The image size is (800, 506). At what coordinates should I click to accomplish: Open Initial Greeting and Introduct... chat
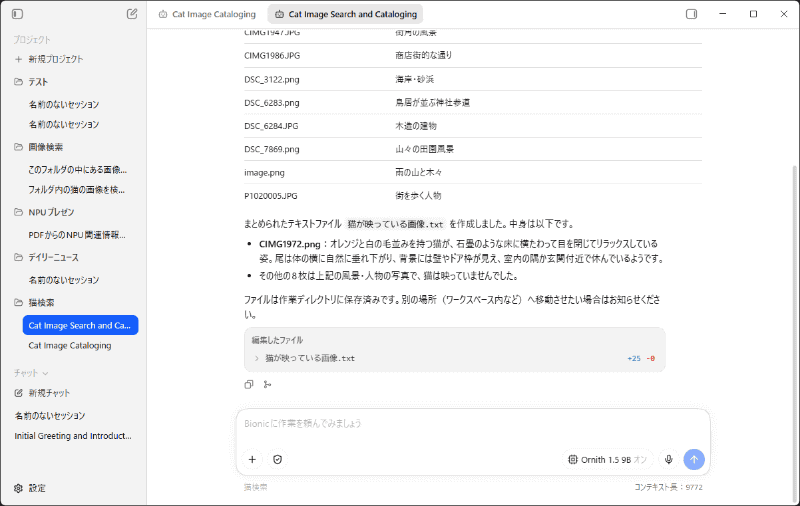(73, 436)
